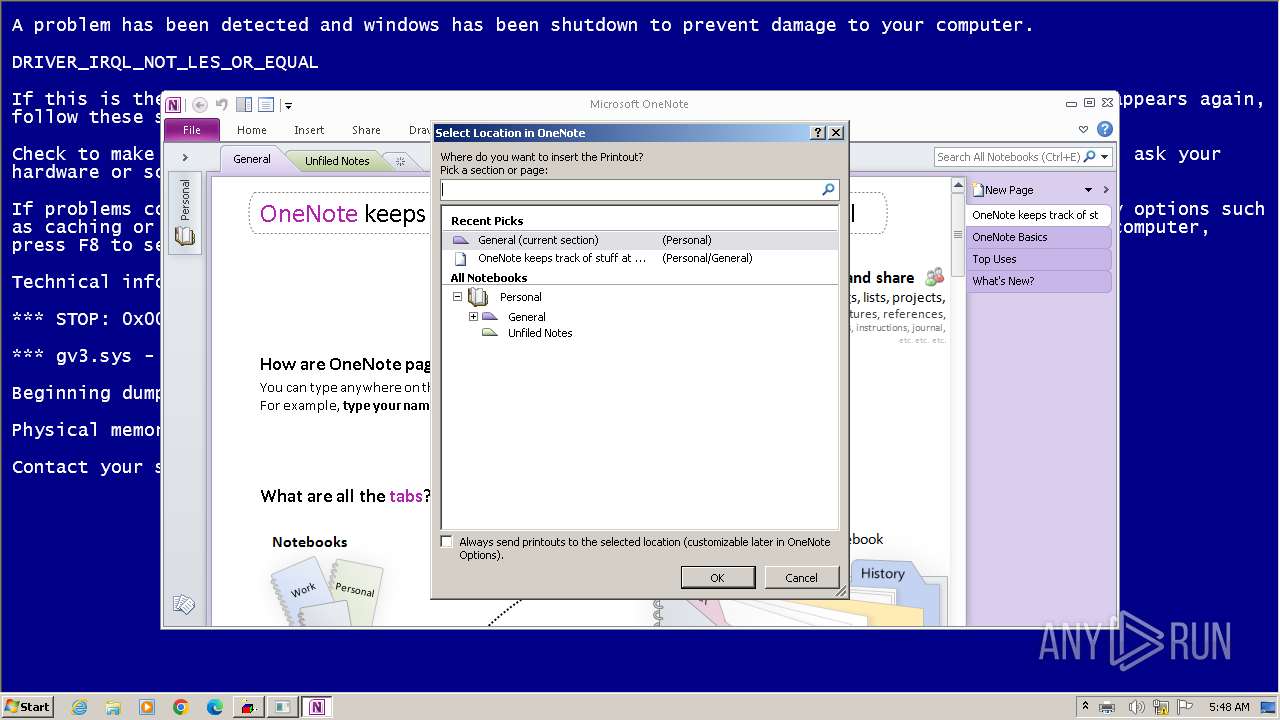Image resolution: width=1280 pixels, height=720 pixels.
Task: Open the File tab in OneNote
Action: pyautogui.click(x=192, y=130)
